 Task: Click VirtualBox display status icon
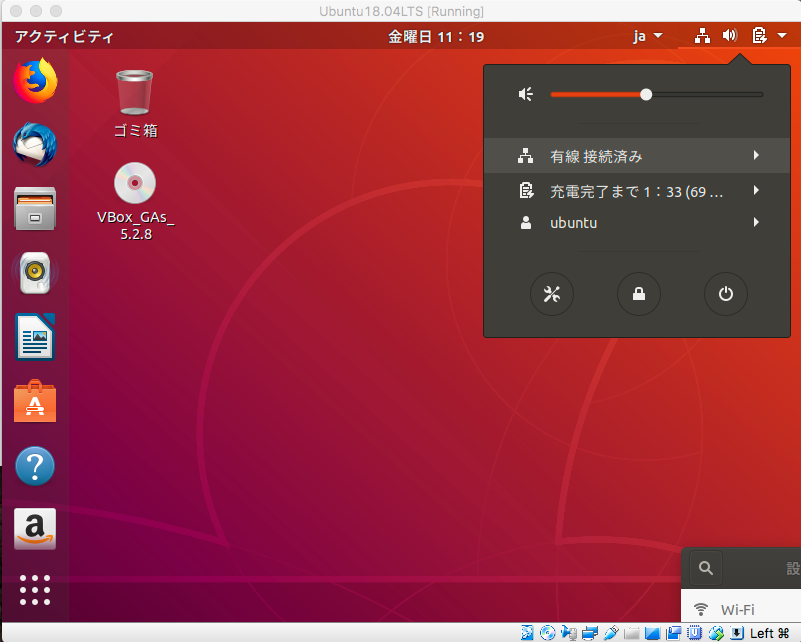tap(653, 633)
